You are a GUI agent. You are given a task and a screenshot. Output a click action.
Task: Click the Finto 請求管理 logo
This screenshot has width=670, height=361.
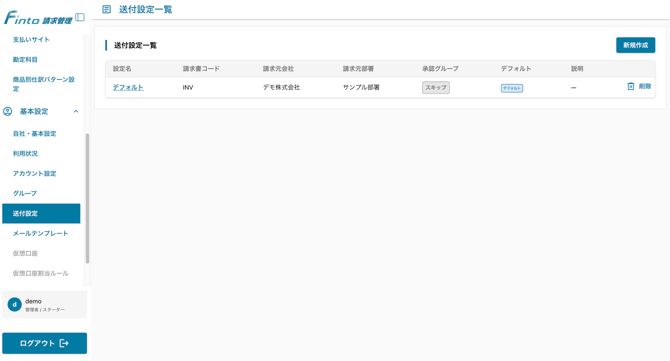pyautogui.click(x=38, y=18)
